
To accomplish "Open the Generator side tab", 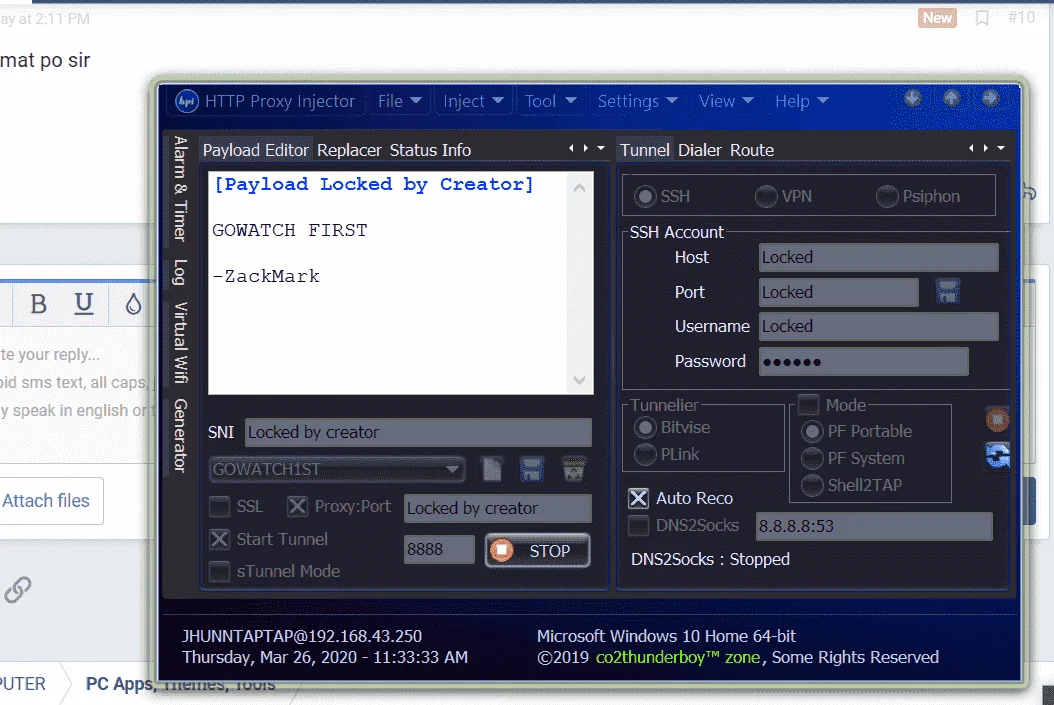I will (x=179, y=436).
